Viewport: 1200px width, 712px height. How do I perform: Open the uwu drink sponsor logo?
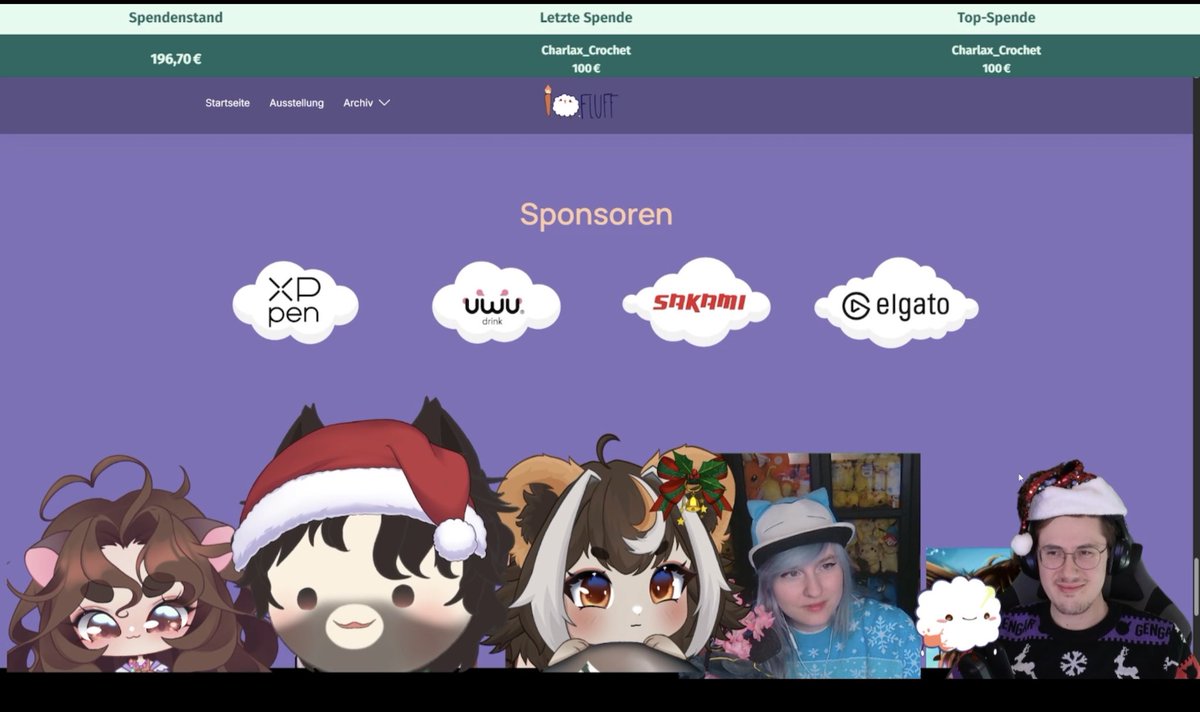click(496, 302)
